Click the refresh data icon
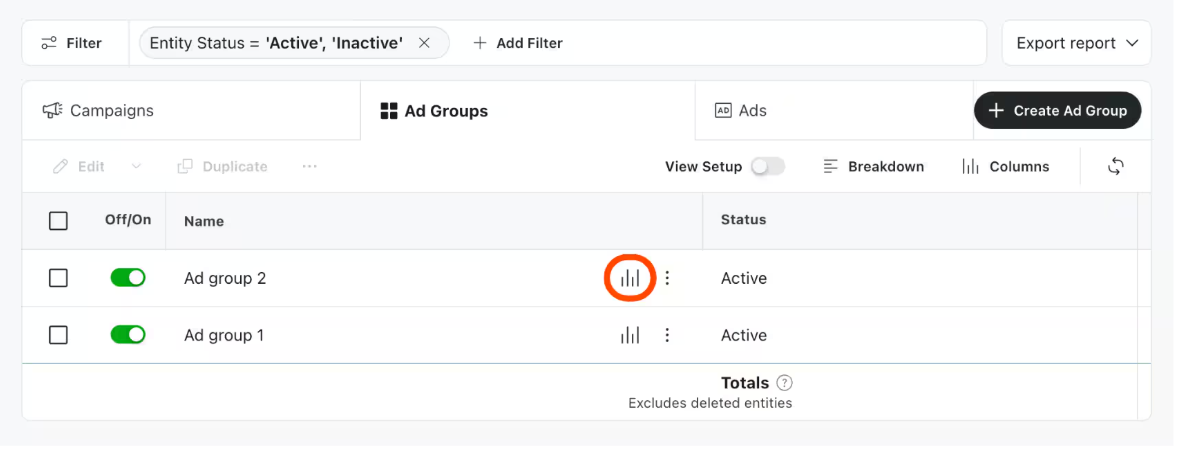Screen dimensions: 1178x453 click(1115, 167)
